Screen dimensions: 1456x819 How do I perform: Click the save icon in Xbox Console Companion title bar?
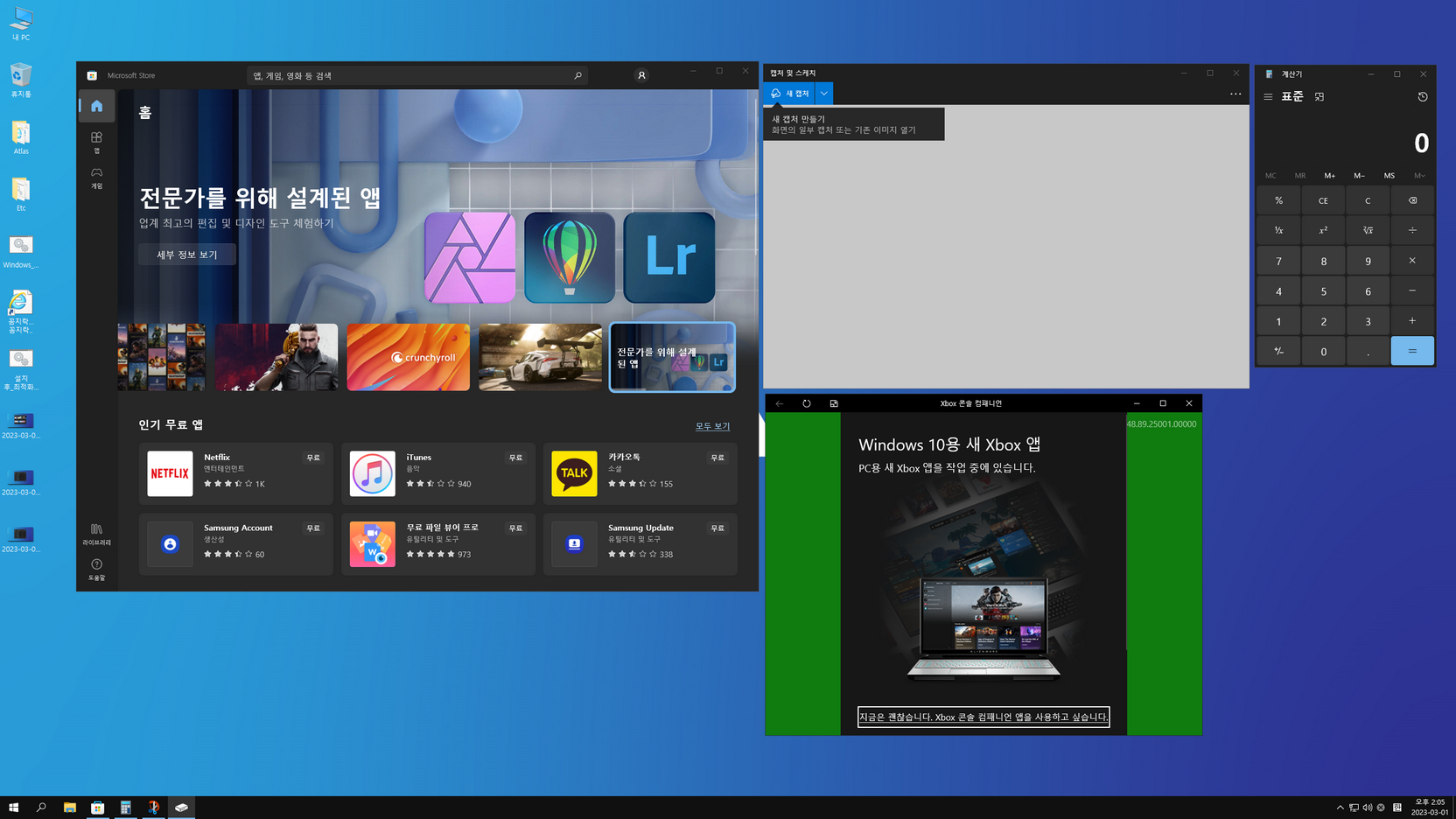click(834, 403)
